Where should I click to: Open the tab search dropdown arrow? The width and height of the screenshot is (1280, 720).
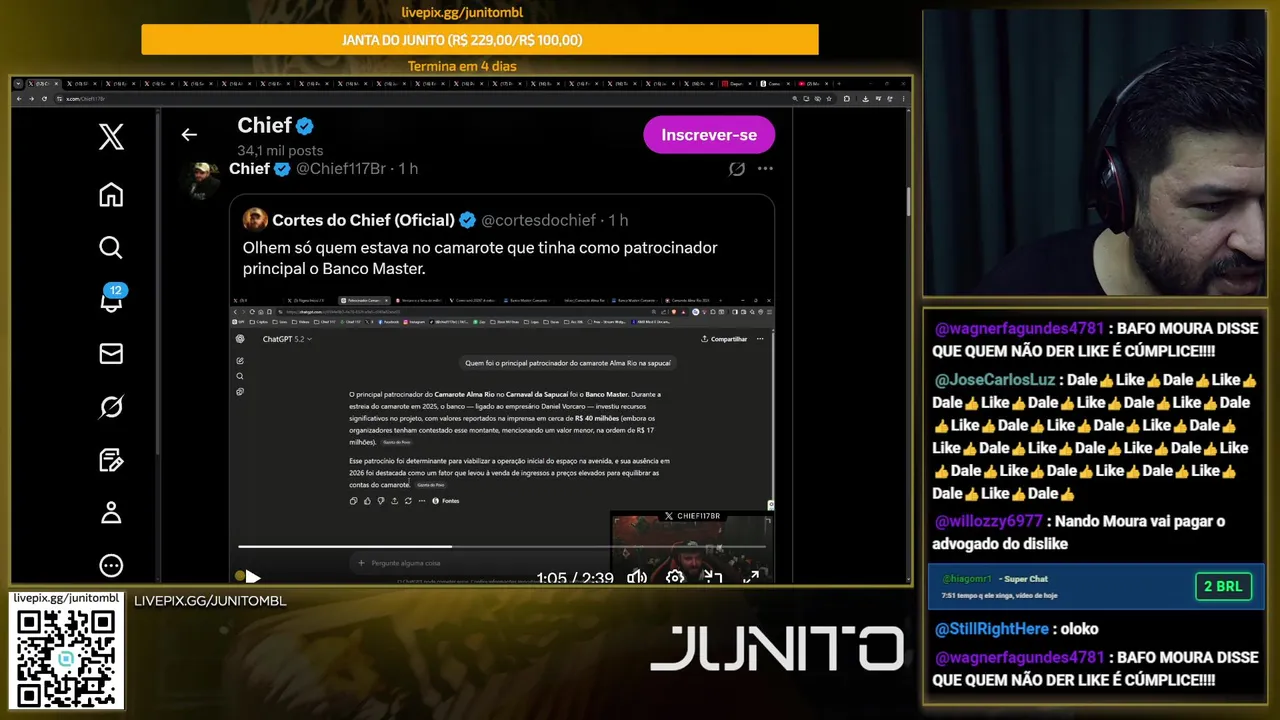17,84
